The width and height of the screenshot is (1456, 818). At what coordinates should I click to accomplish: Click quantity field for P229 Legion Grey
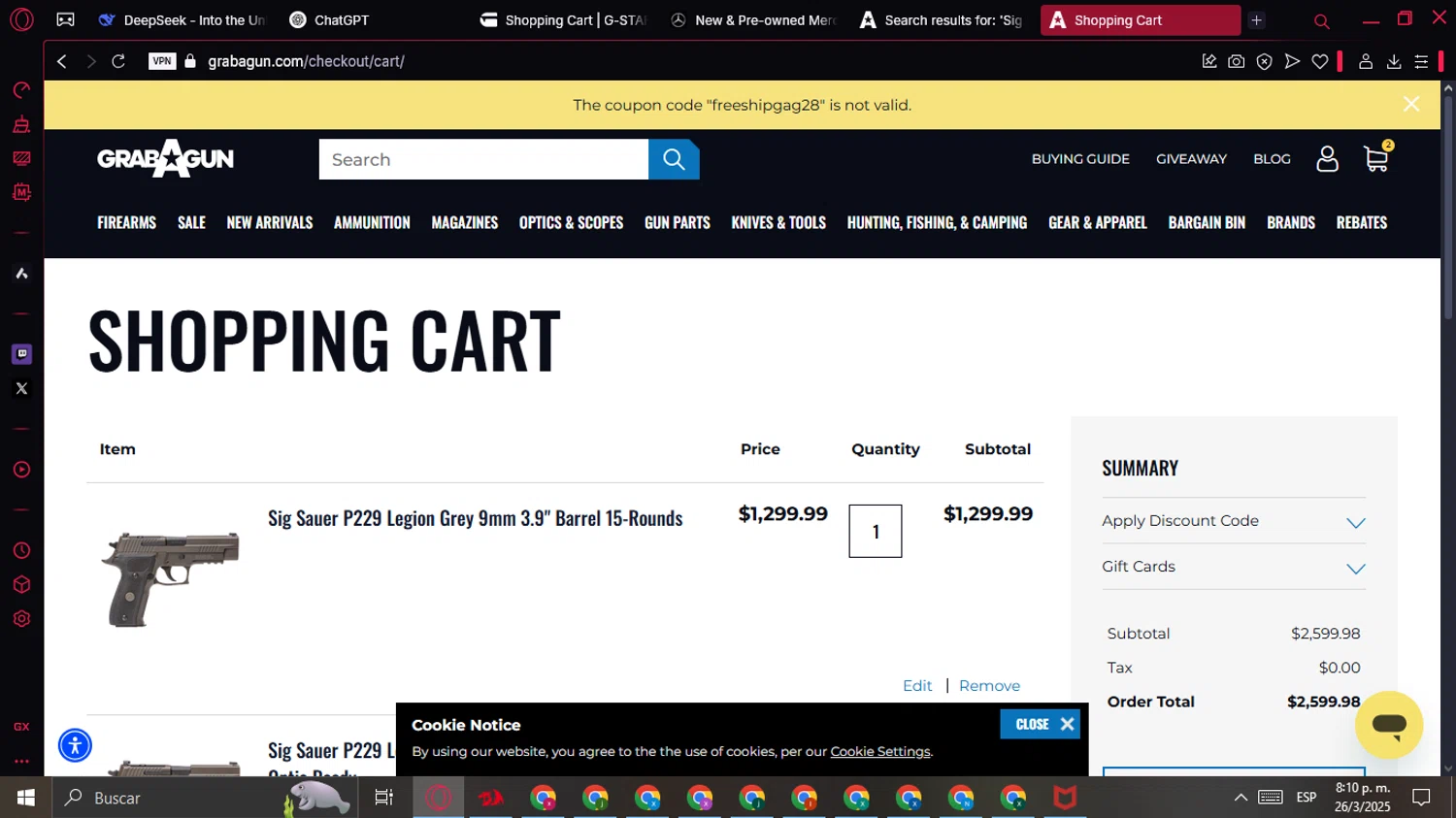tap(876, 531)
